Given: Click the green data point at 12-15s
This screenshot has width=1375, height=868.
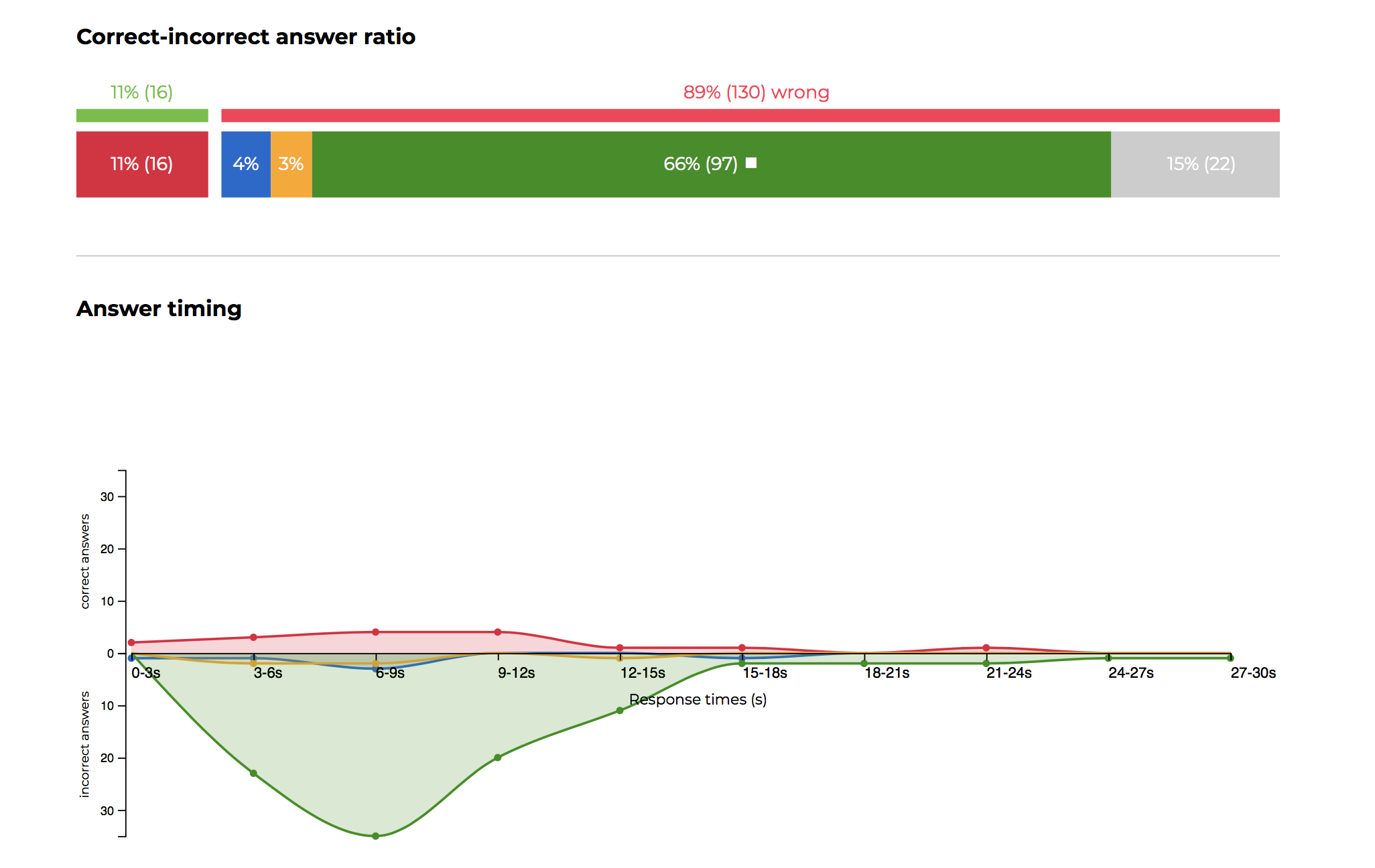Looking at the screenshot, I should point(620,711).
